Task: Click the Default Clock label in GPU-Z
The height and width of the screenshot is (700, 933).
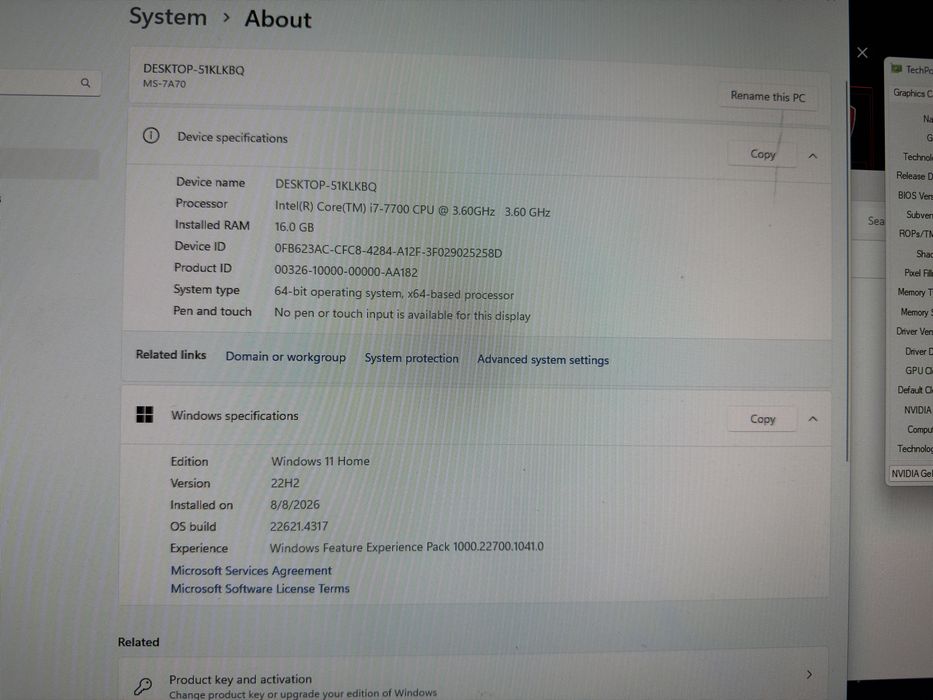Action: point(915,390)
